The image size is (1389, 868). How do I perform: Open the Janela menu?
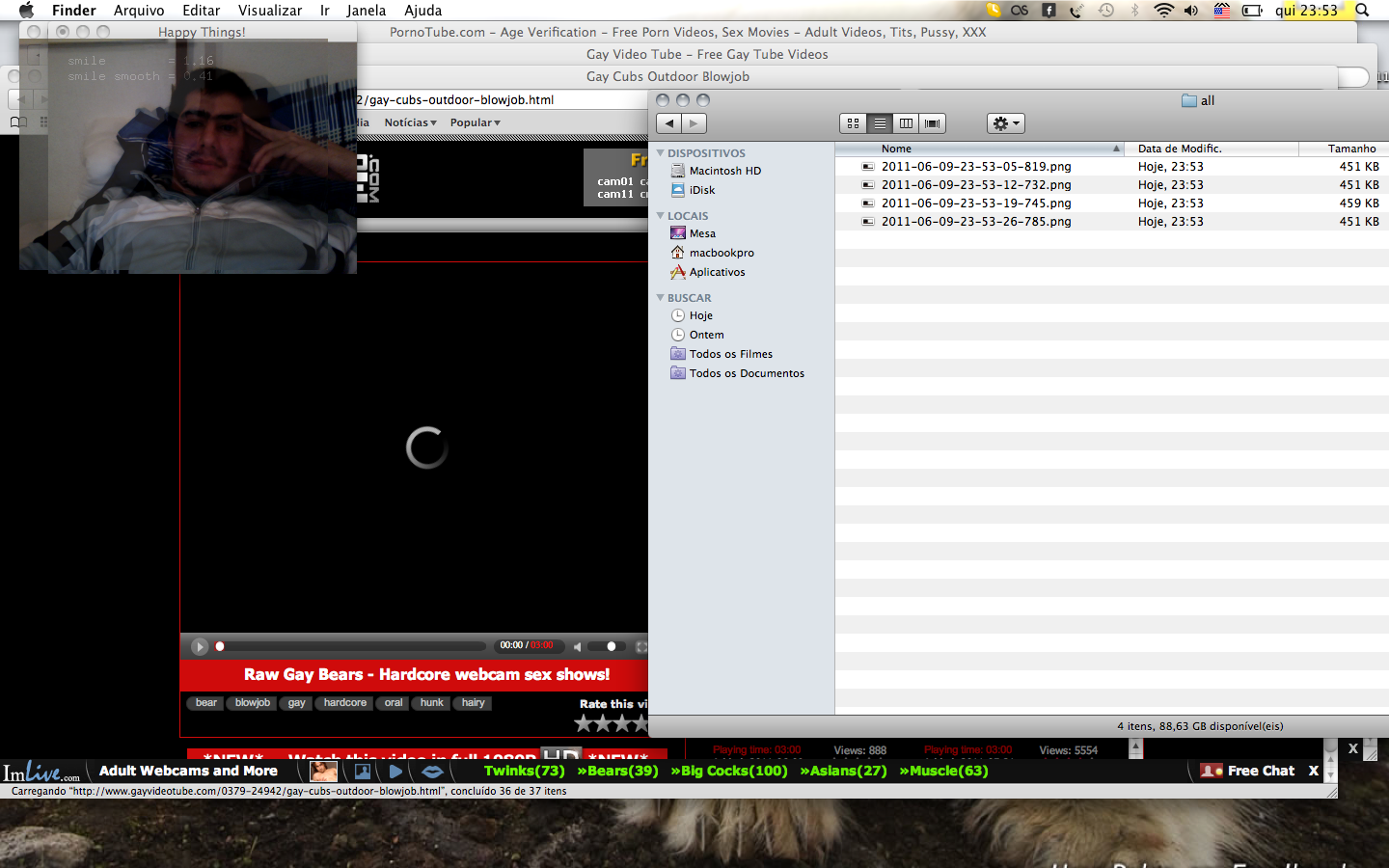[x=367, y=11]
